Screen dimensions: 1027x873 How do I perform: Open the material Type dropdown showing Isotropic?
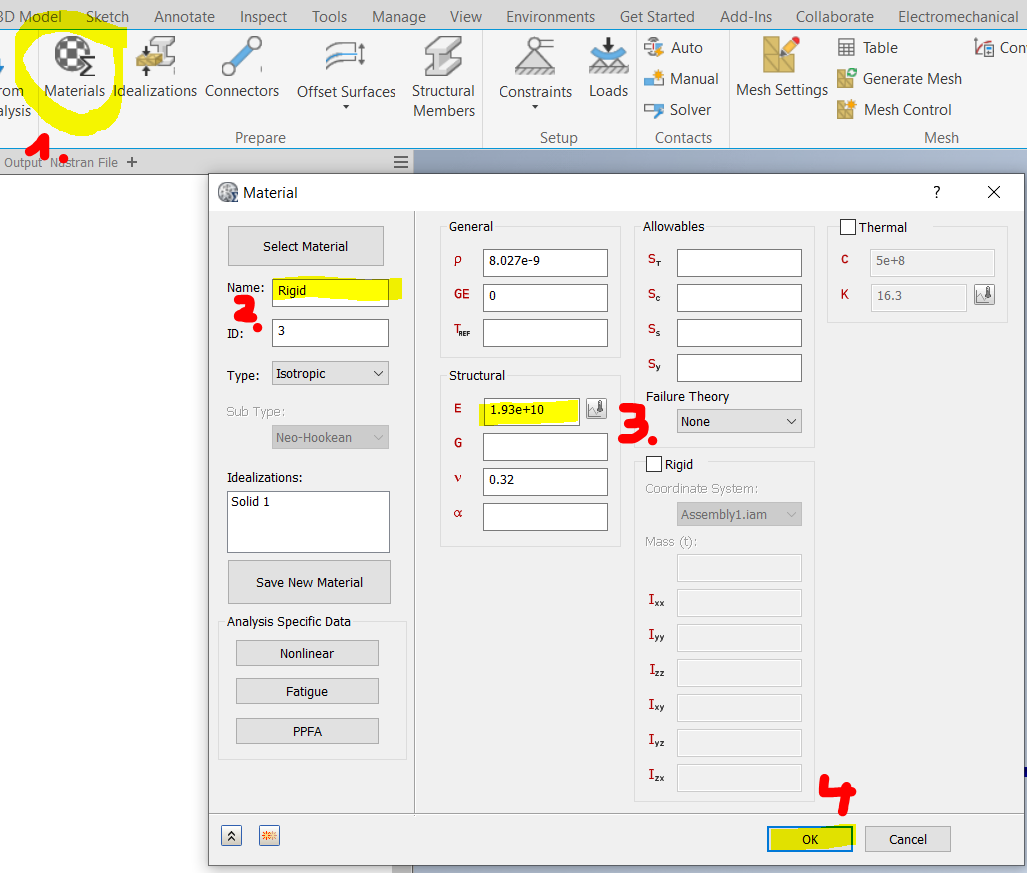click(x=330, y=372)
